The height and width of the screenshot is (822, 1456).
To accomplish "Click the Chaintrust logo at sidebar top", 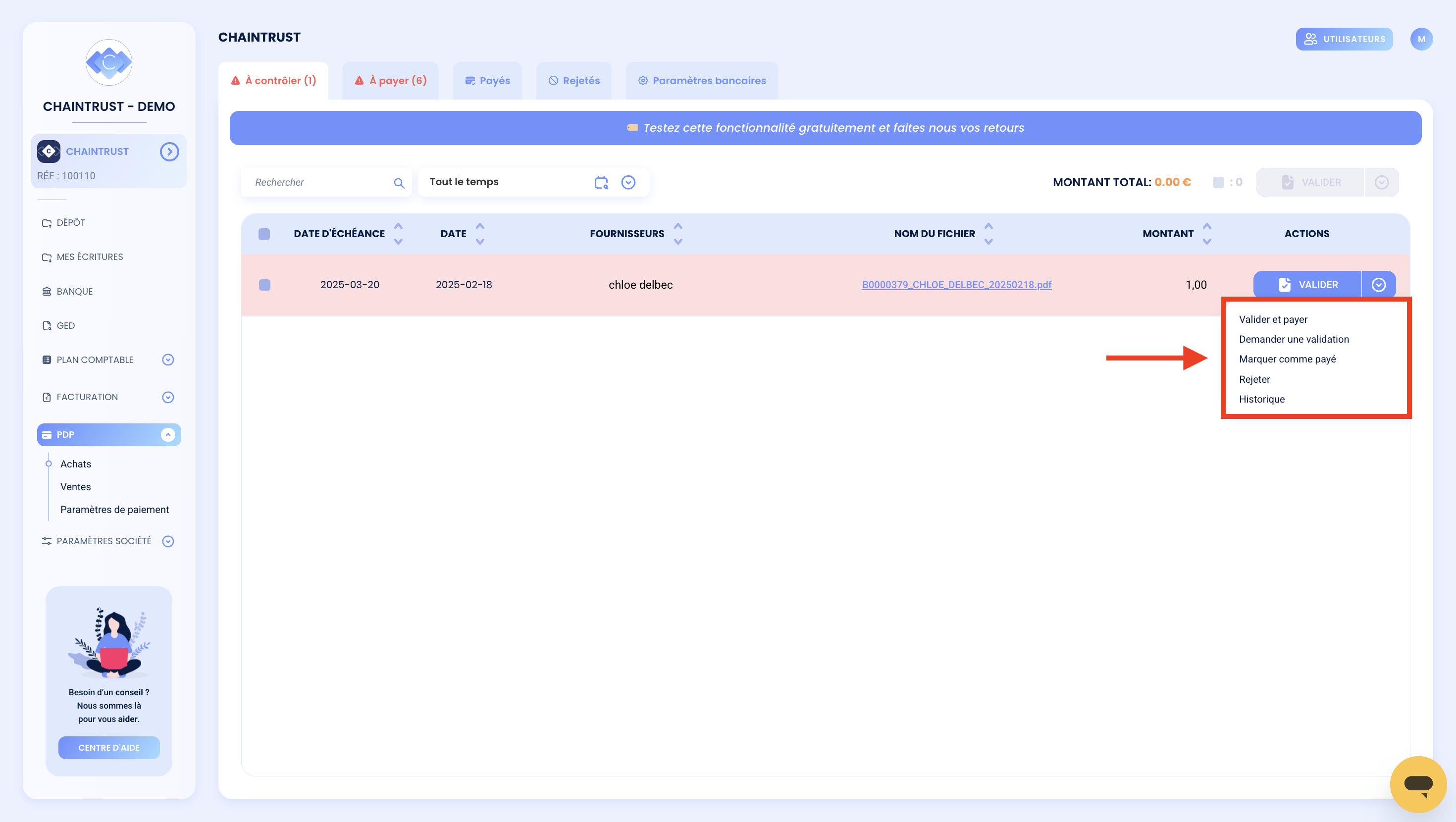I will [108, 62].
